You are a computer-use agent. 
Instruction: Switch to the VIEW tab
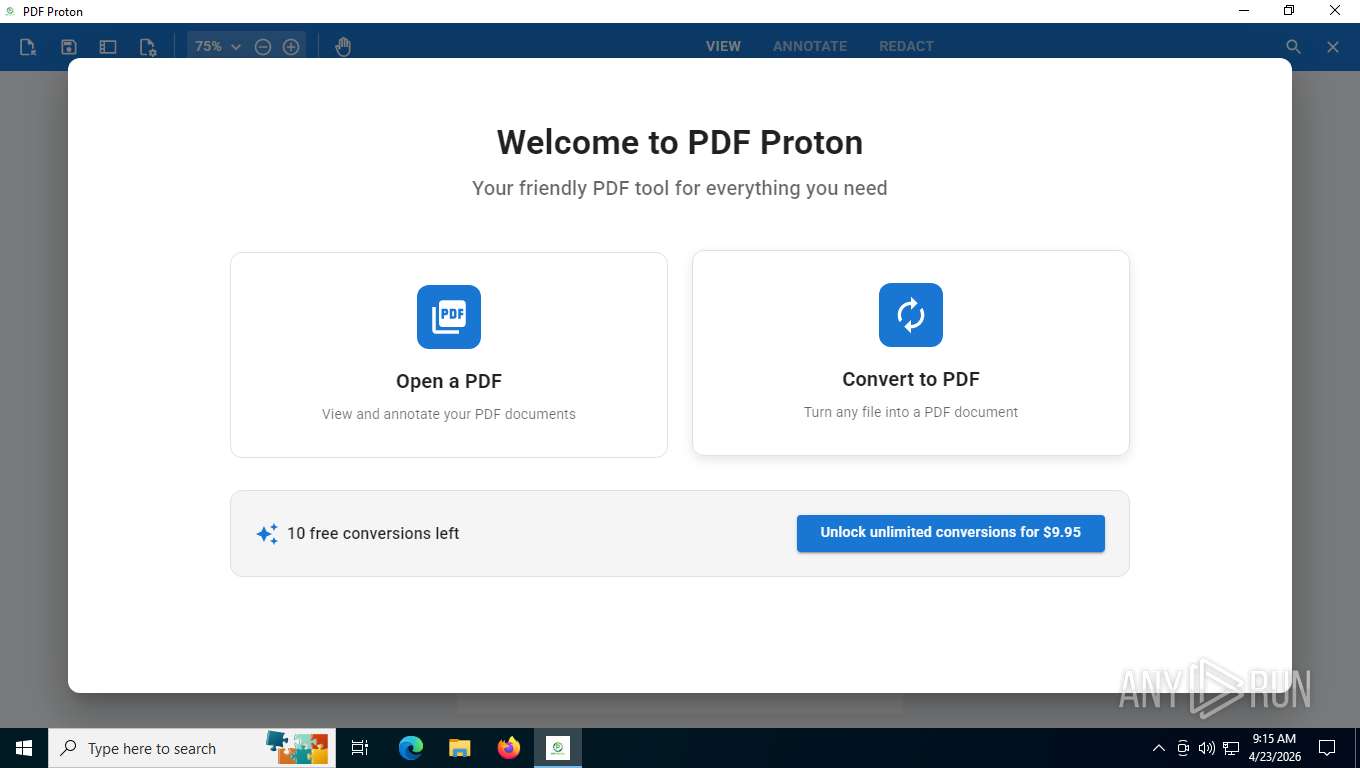(x=723, y=46)
